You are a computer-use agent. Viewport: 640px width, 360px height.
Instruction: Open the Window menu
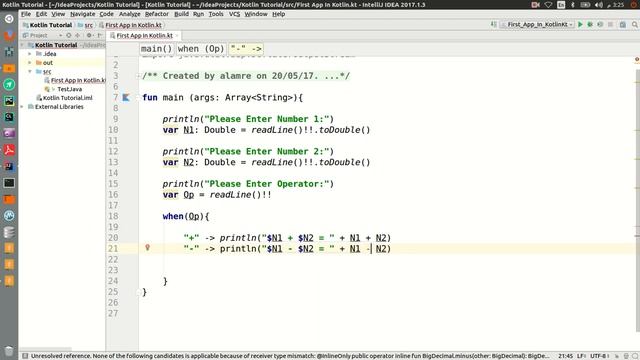point(256,14)
